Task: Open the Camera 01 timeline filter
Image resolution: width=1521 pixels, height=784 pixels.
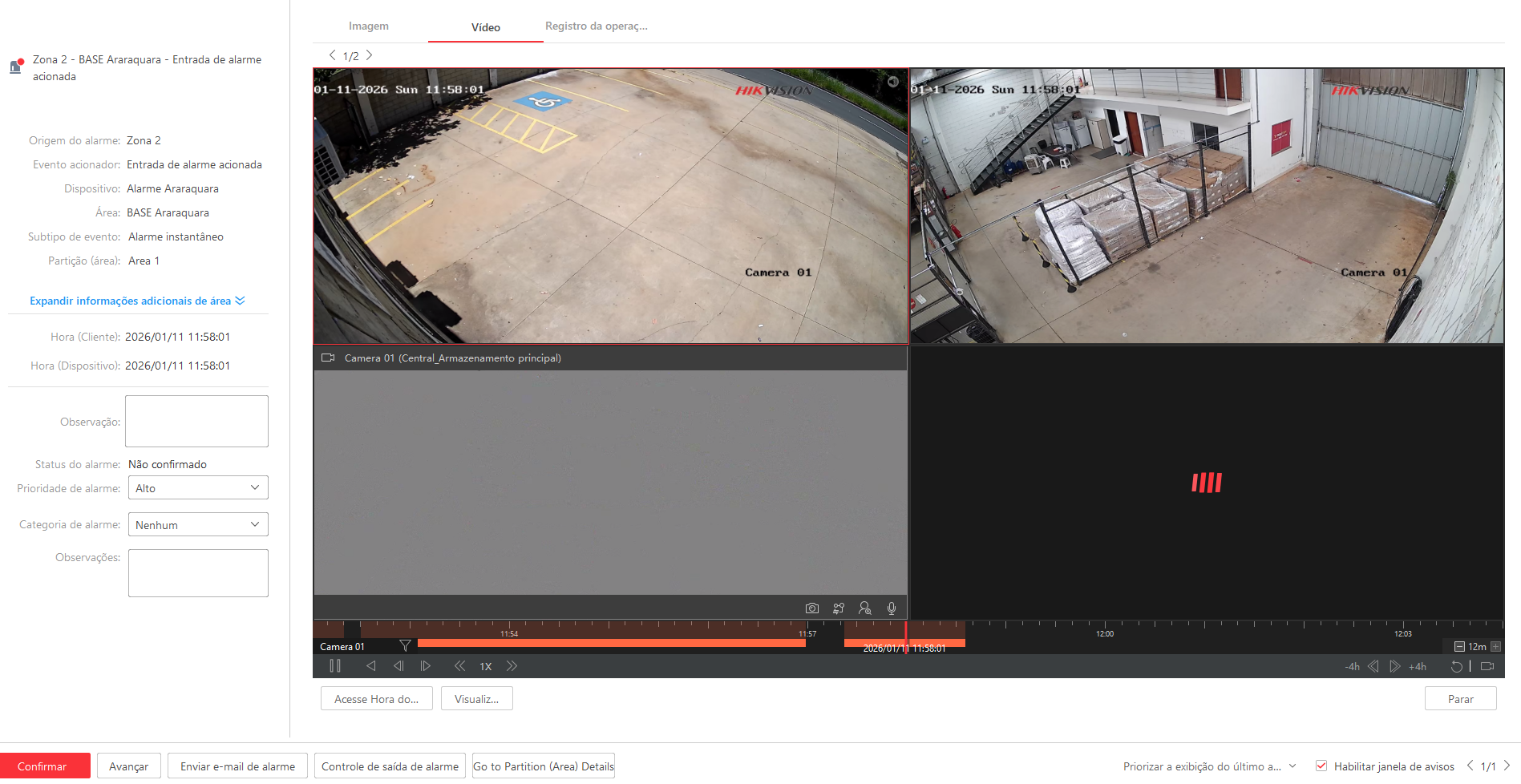Action: [405, 646]
